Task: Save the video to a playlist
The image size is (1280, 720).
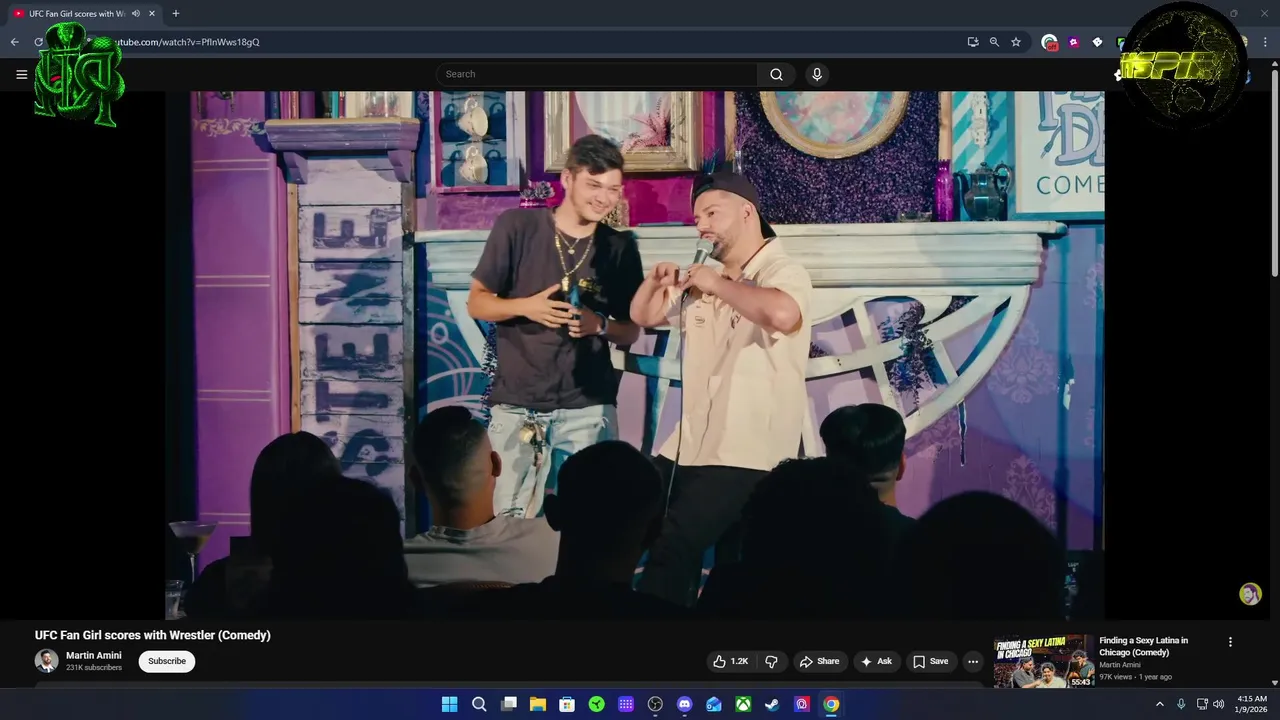Action: [930, 661]
